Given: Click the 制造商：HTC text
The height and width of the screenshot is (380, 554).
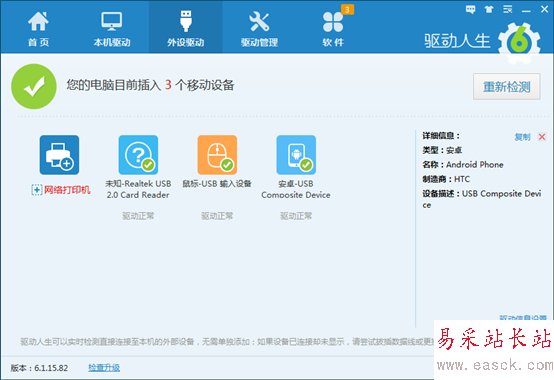Looking at the screenshot, I should pos(446,179).
